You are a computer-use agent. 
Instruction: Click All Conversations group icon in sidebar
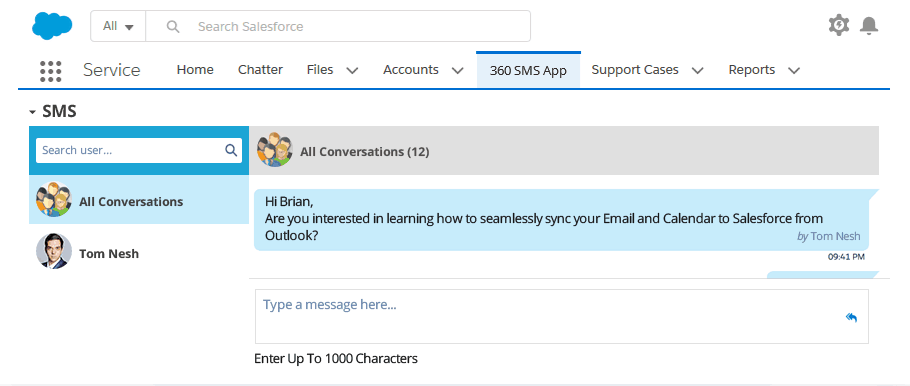tap(54, 200)
